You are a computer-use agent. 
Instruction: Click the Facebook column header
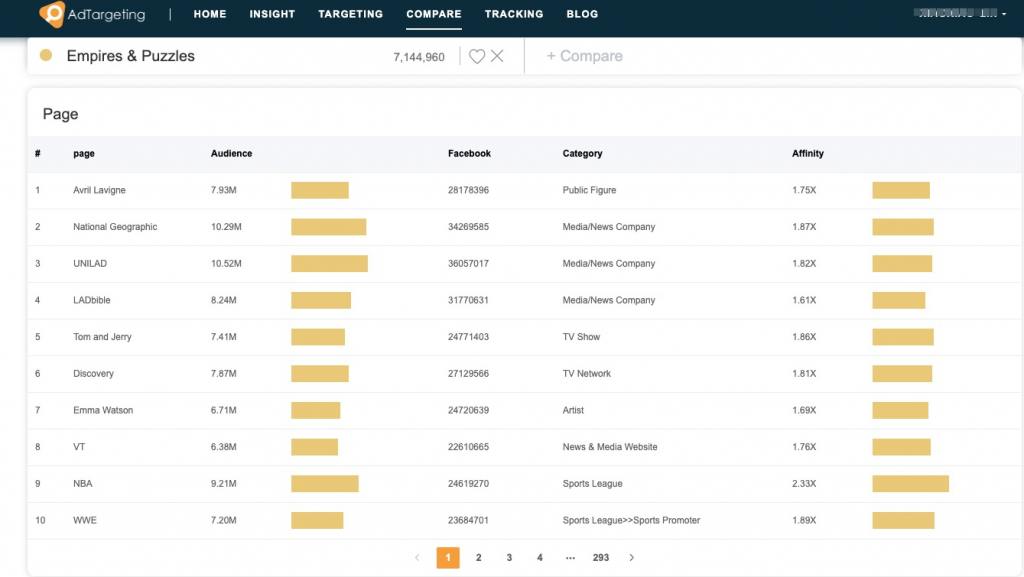coord(469,153)
